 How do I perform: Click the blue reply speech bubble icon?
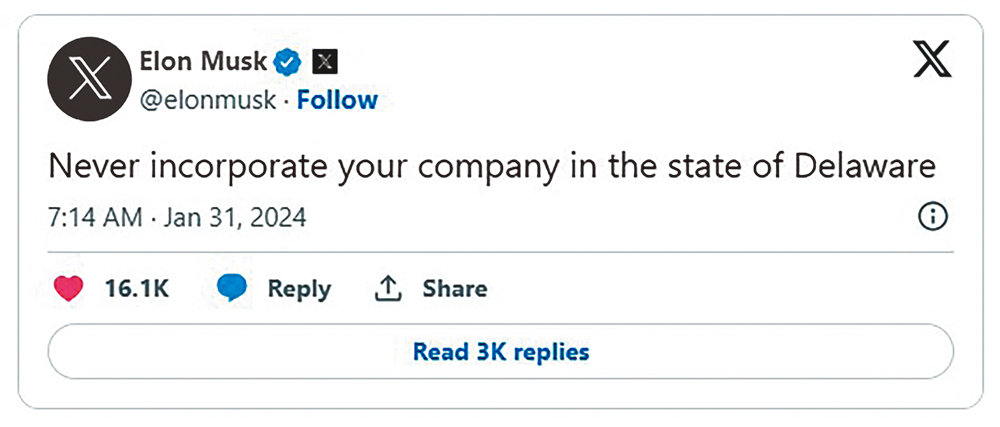(232, 289)
